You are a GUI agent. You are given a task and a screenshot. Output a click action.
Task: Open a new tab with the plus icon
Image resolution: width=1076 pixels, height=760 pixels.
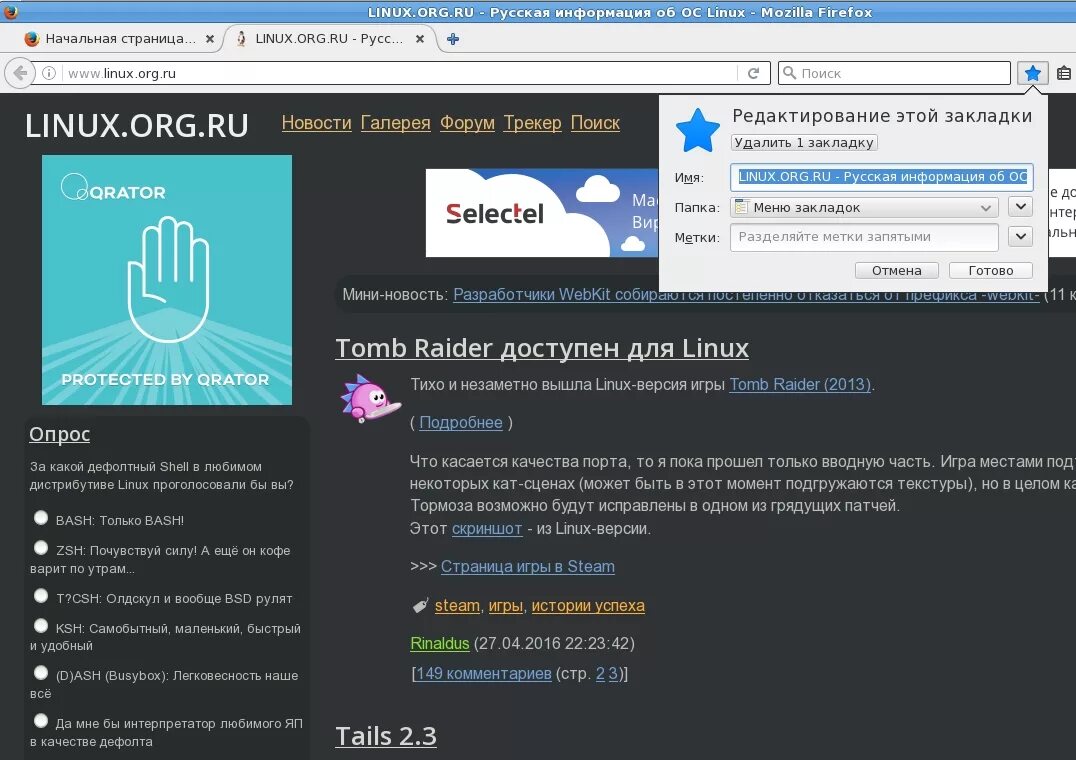pyautogui.click(x=453, y=39)
